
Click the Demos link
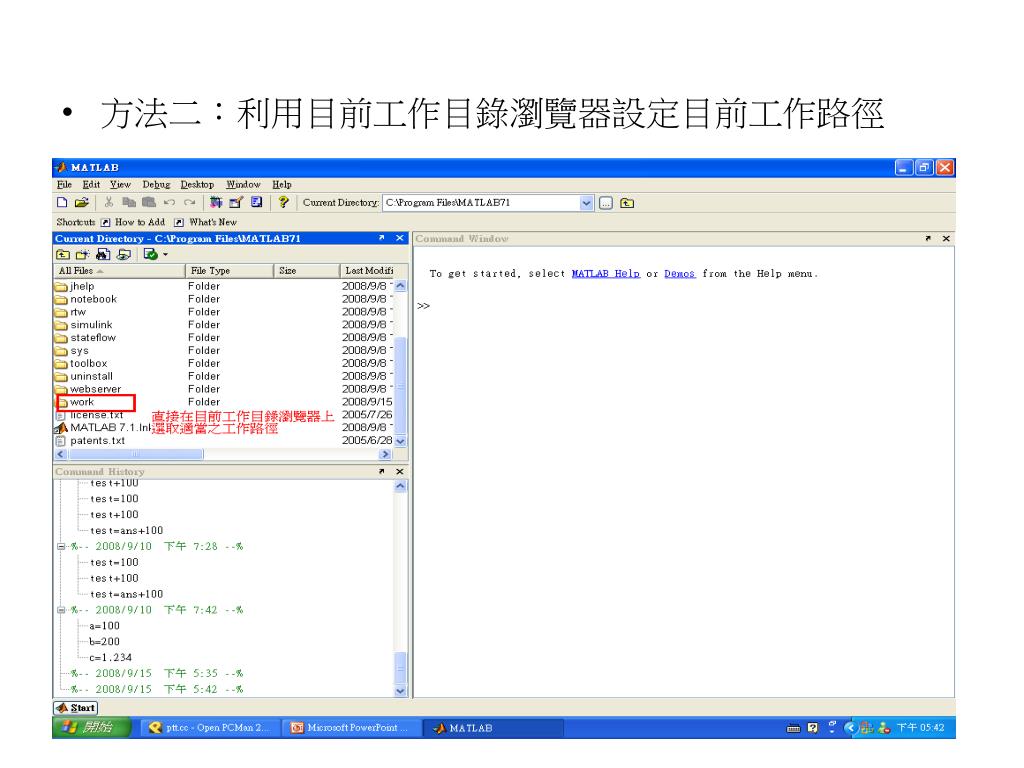pyautogui.click(x=679, y=274)
